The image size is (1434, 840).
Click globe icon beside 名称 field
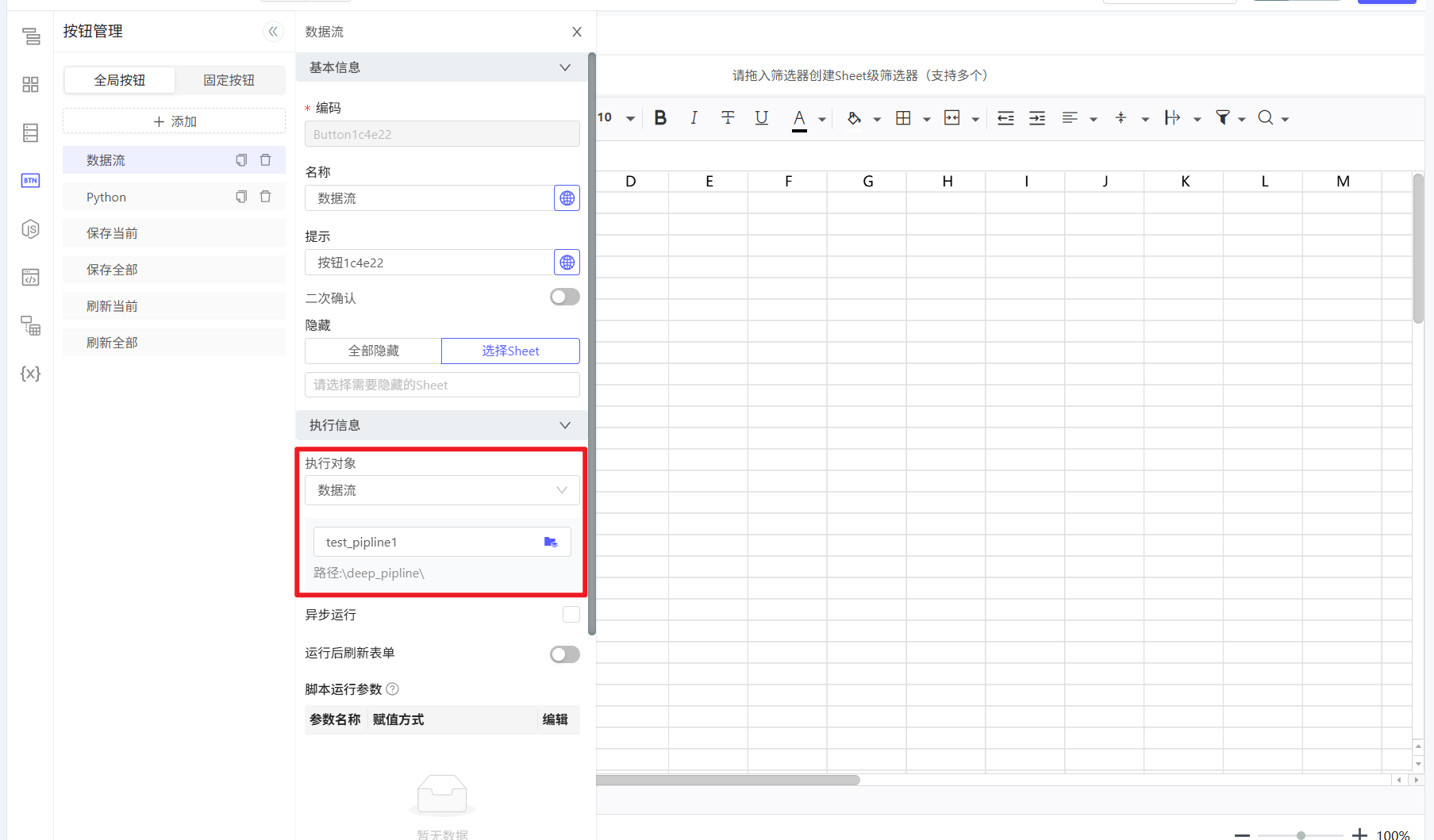(x=567, y=198)
